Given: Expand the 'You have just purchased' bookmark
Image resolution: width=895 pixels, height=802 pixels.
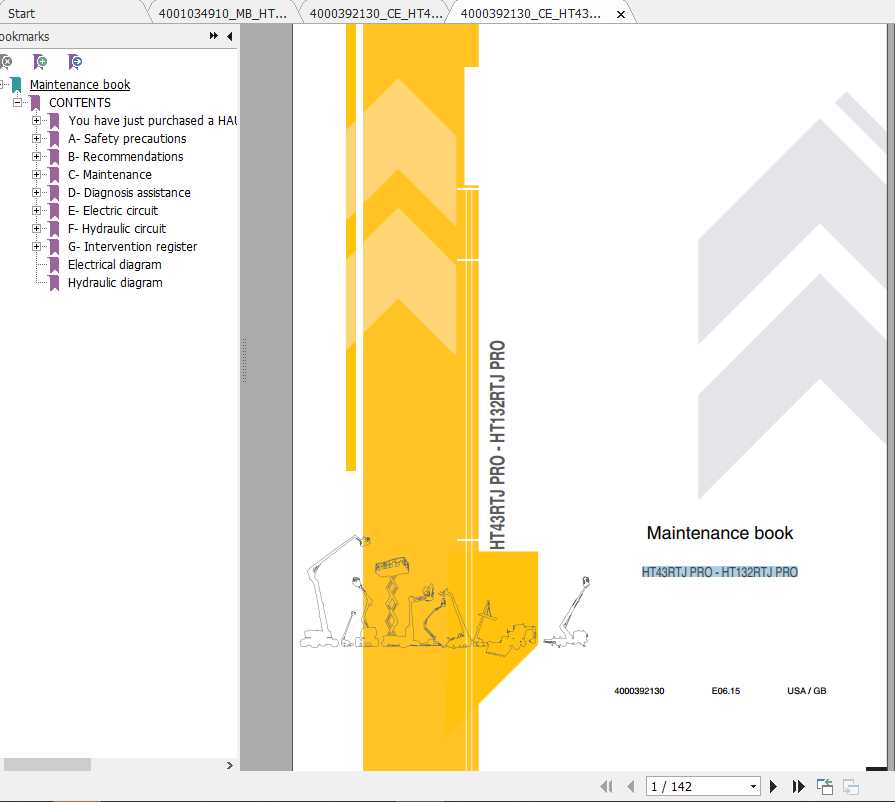Looking at the screenshot, I should click(37, 120).
